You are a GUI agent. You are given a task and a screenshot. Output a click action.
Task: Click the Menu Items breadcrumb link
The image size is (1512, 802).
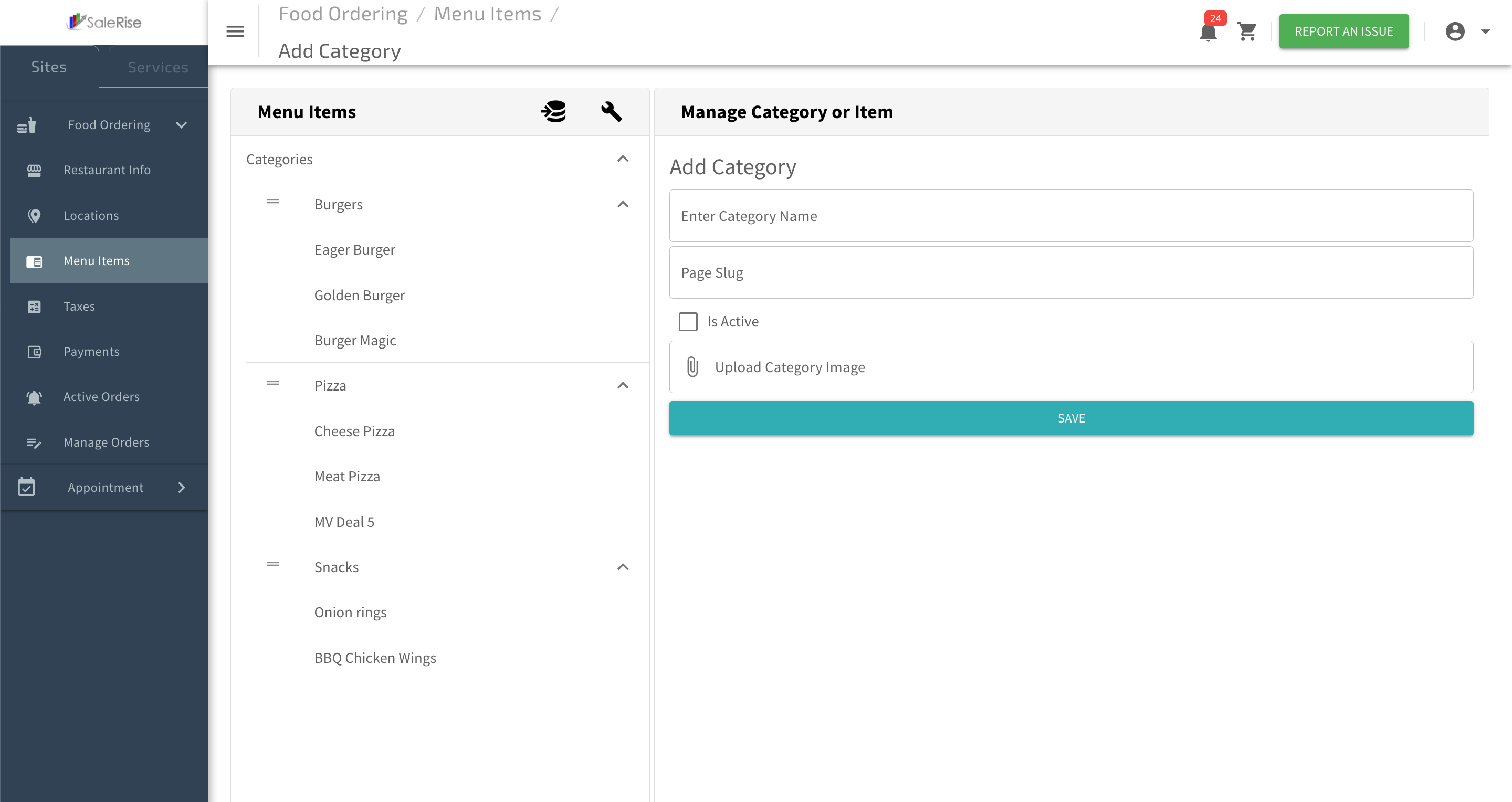487,14
